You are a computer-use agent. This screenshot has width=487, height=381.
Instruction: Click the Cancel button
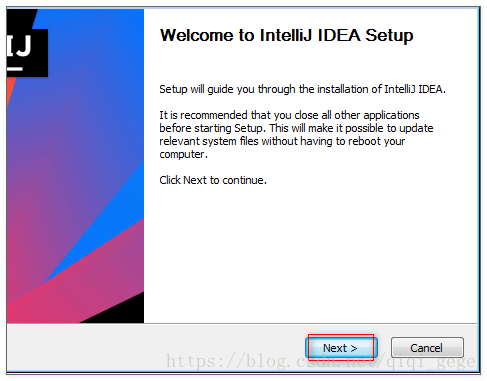(x=427, y=348)
